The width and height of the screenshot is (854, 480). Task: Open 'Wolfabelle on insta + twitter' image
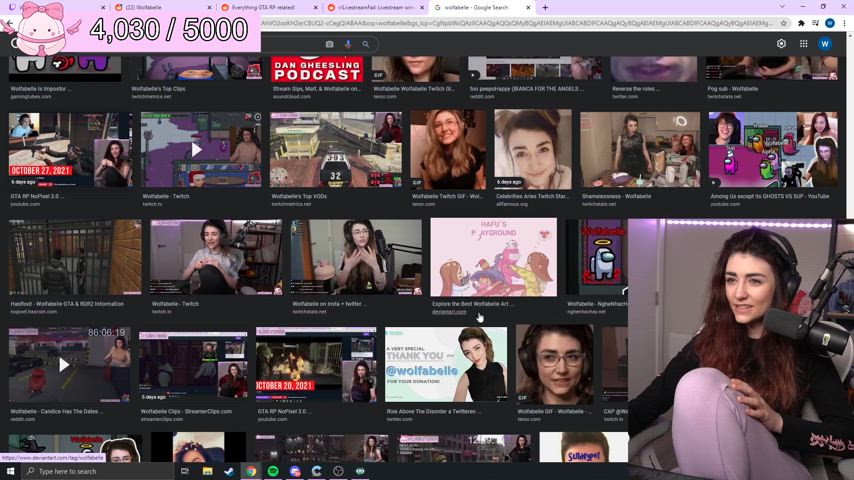coord(356,257)
